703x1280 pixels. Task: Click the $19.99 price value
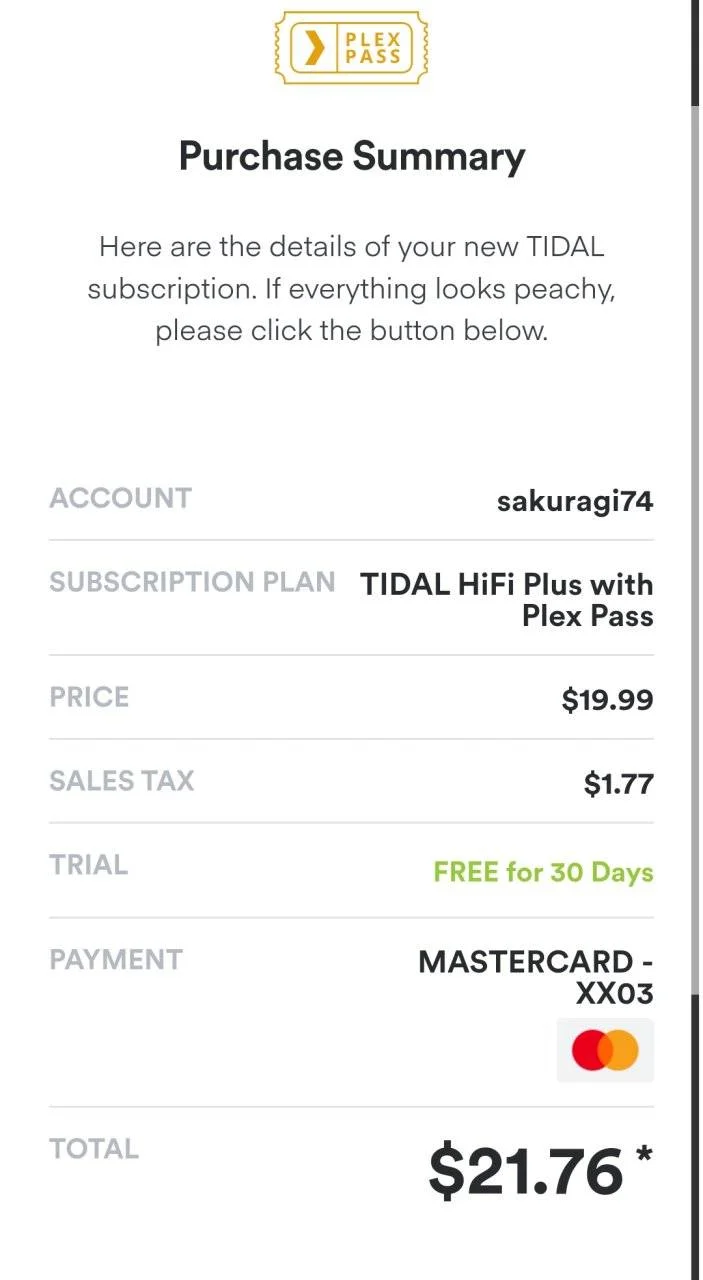(x=607, y=699)
